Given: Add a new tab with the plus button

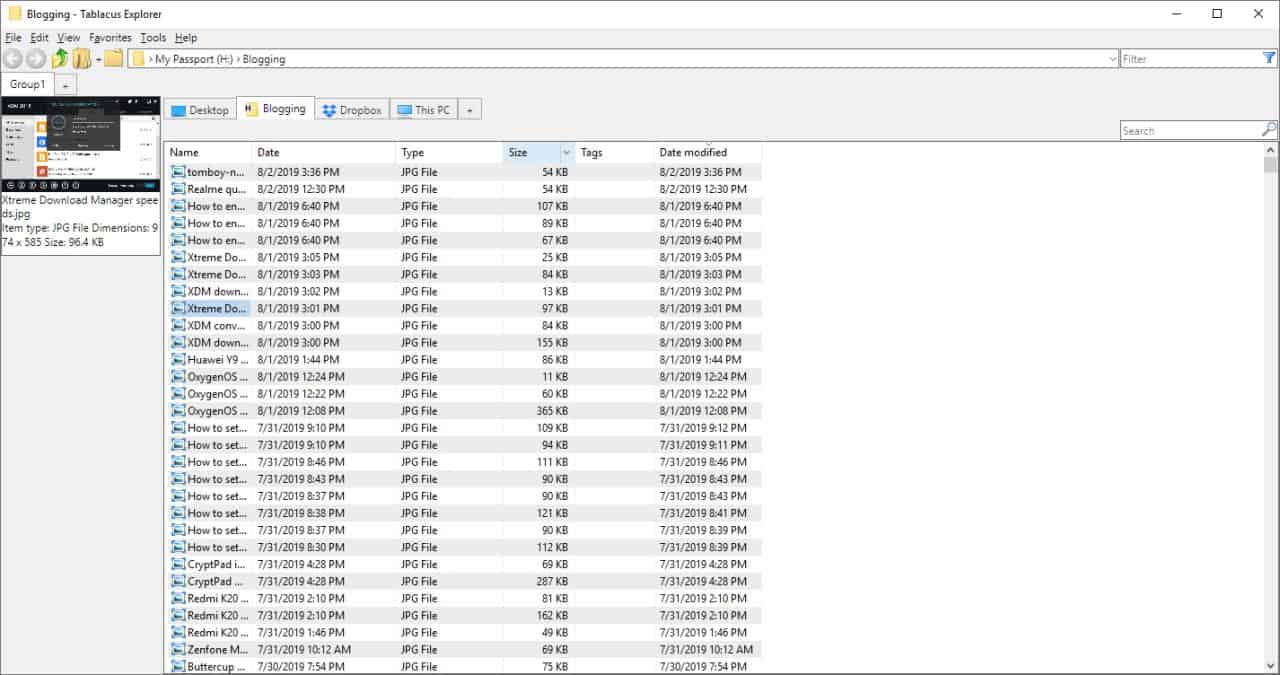Looking at the screenshot, I should pyautogui.click(x=469, y=109).
